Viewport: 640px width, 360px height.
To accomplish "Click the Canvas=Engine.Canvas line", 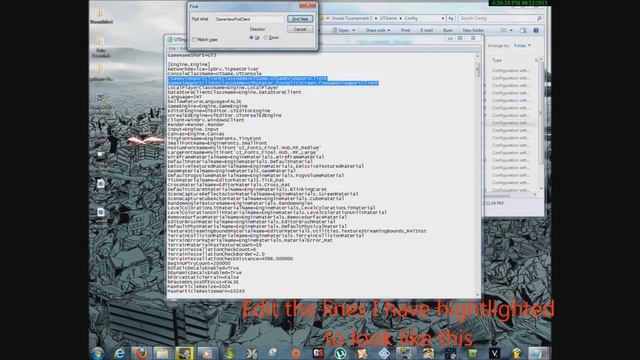I will coord(196,134).
